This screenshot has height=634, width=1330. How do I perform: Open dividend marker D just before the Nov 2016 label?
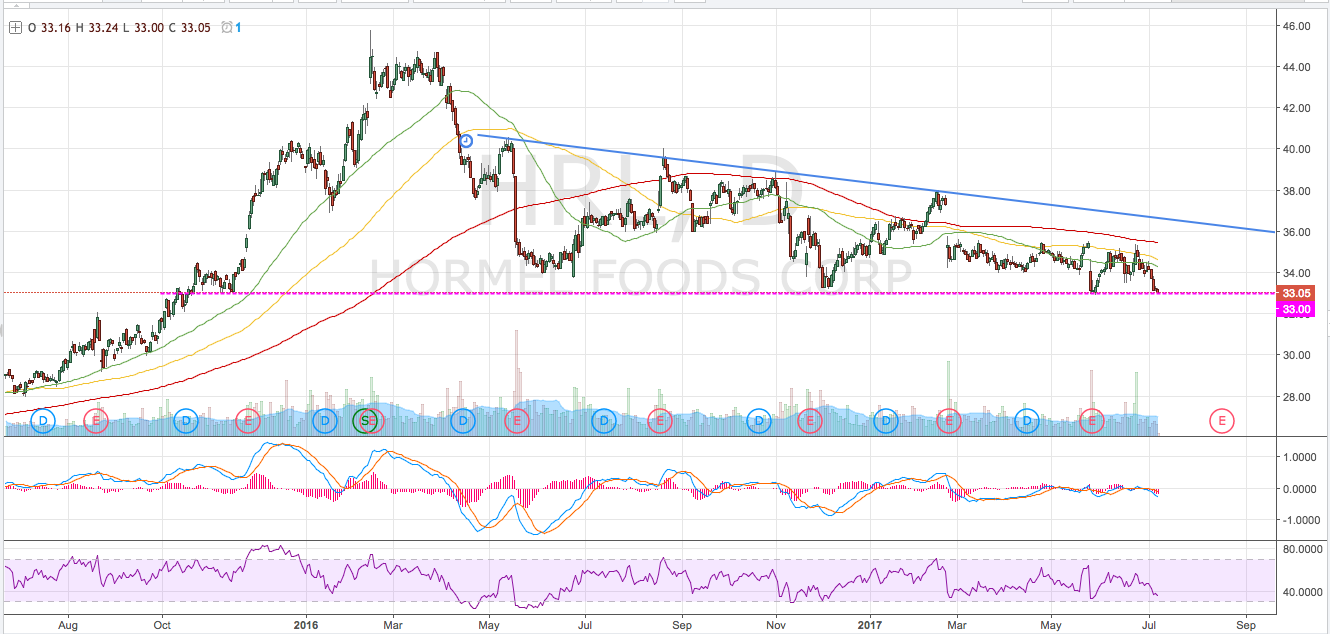759,421
